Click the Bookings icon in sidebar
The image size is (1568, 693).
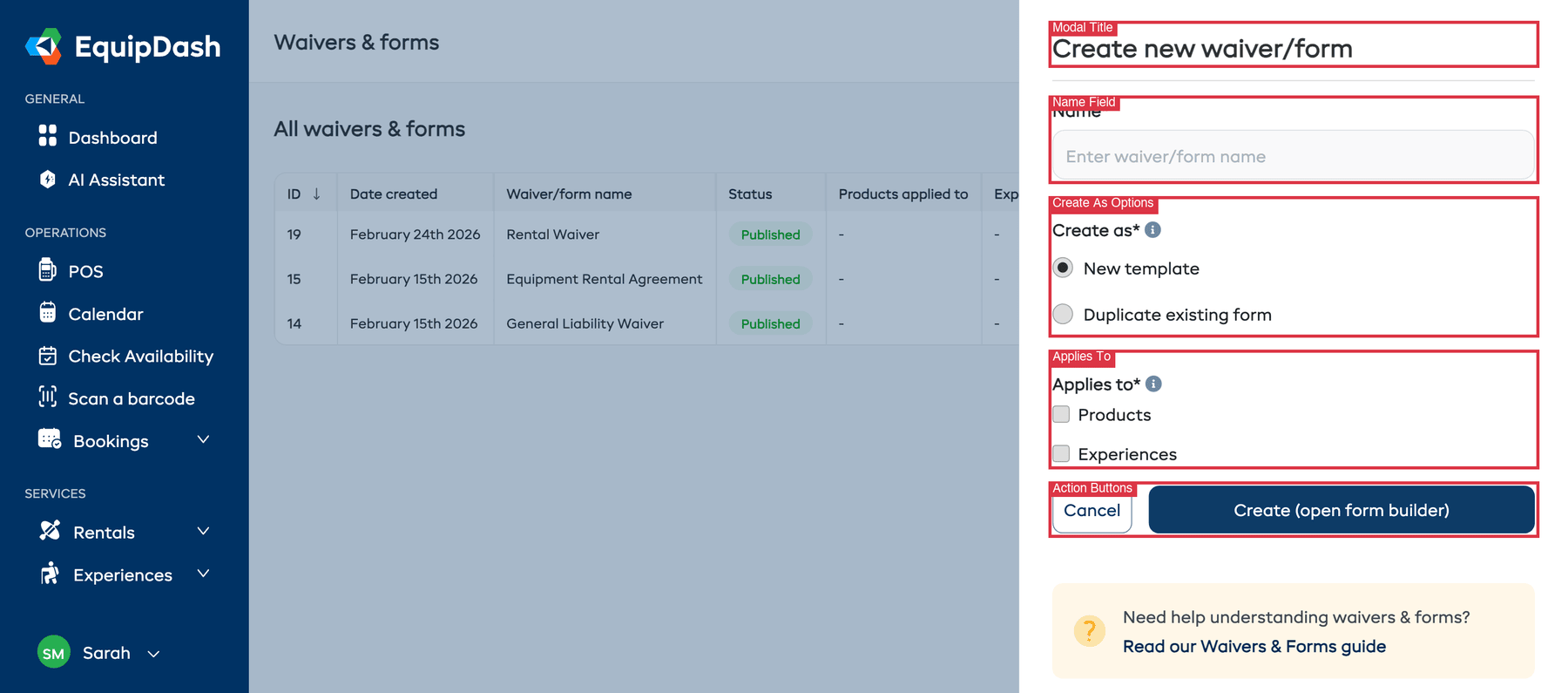[50, 438]
